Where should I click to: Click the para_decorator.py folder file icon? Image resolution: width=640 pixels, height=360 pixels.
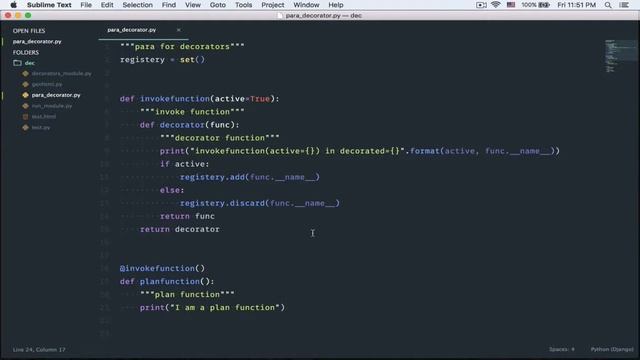(26, 95)
